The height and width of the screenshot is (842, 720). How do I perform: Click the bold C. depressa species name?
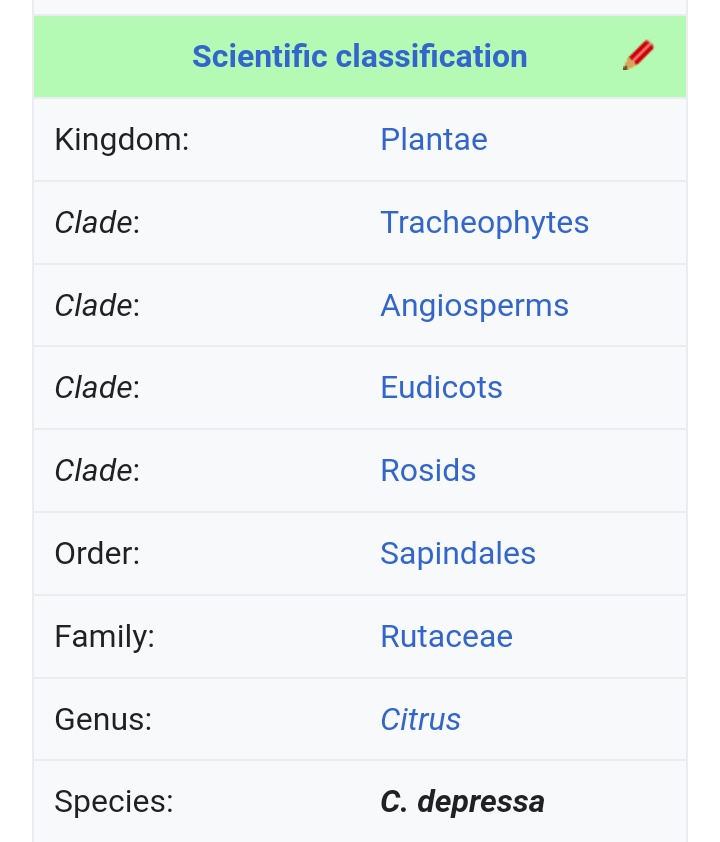tap(462, 802)
